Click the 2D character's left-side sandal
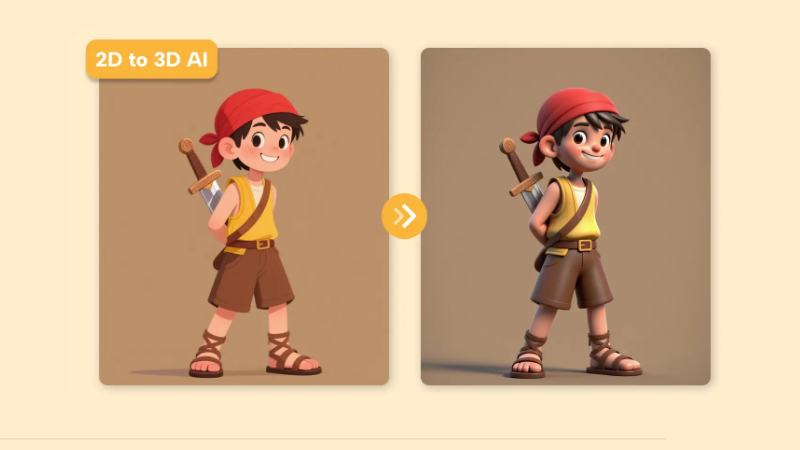This screenshot has width=800, height=450. [207, 355]
